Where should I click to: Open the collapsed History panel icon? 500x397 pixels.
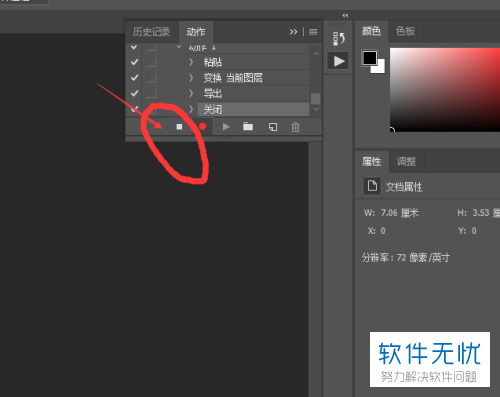click(338, 39)
